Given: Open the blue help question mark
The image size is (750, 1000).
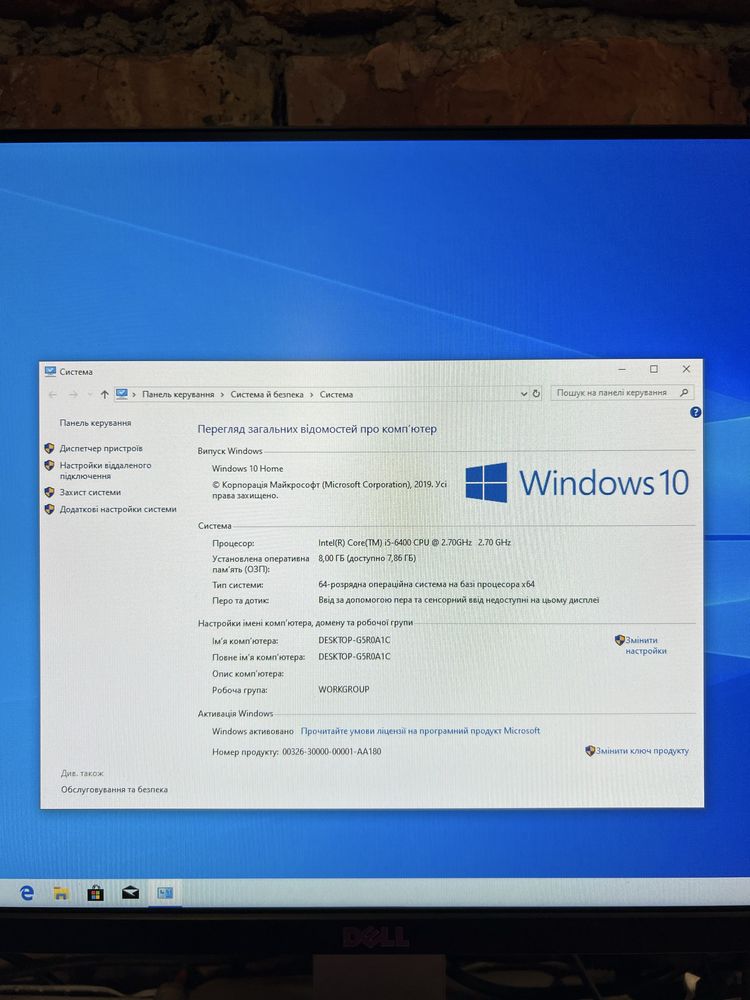Looking at the screenshot, I should [x=695, y=413].
